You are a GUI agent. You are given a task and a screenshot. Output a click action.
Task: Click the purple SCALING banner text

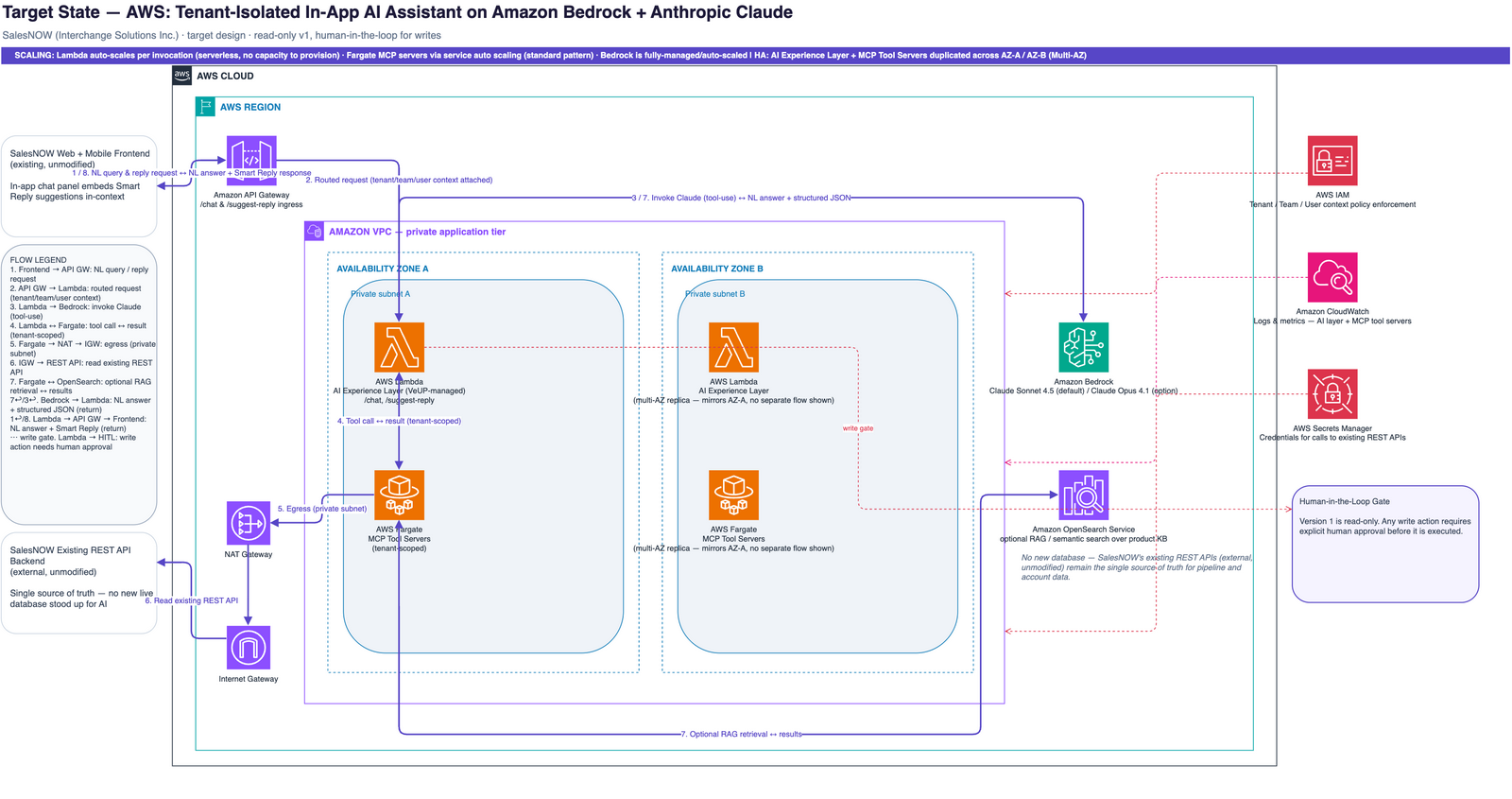[550, 56]
